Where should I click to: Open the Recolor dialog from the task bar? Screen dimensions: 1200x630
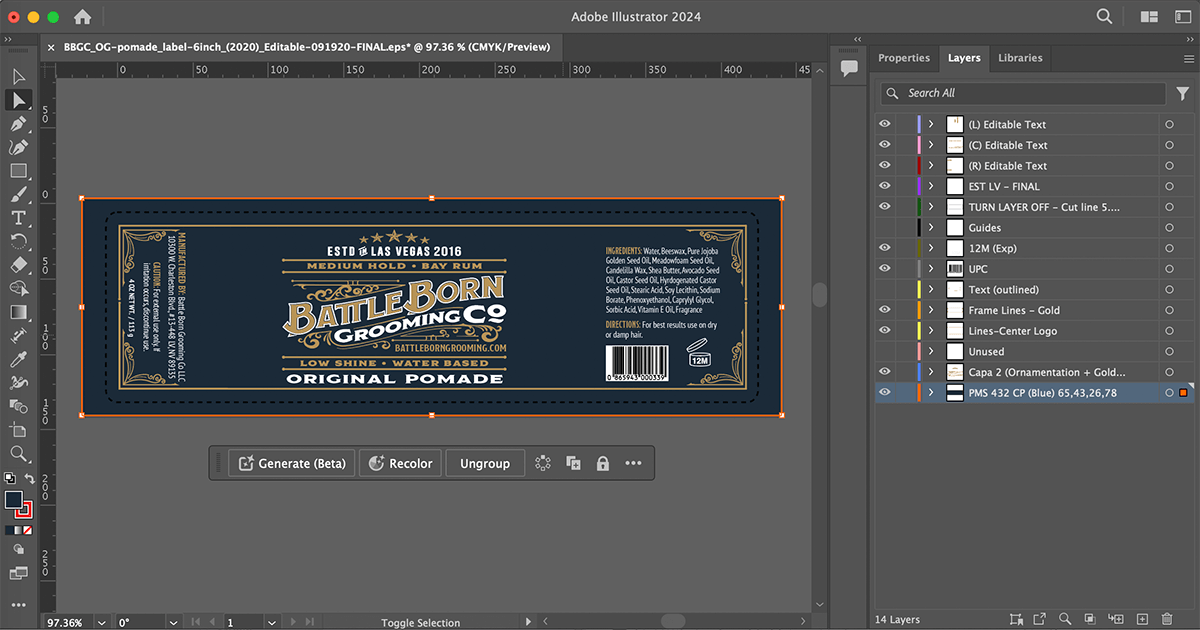pos(400,463)
